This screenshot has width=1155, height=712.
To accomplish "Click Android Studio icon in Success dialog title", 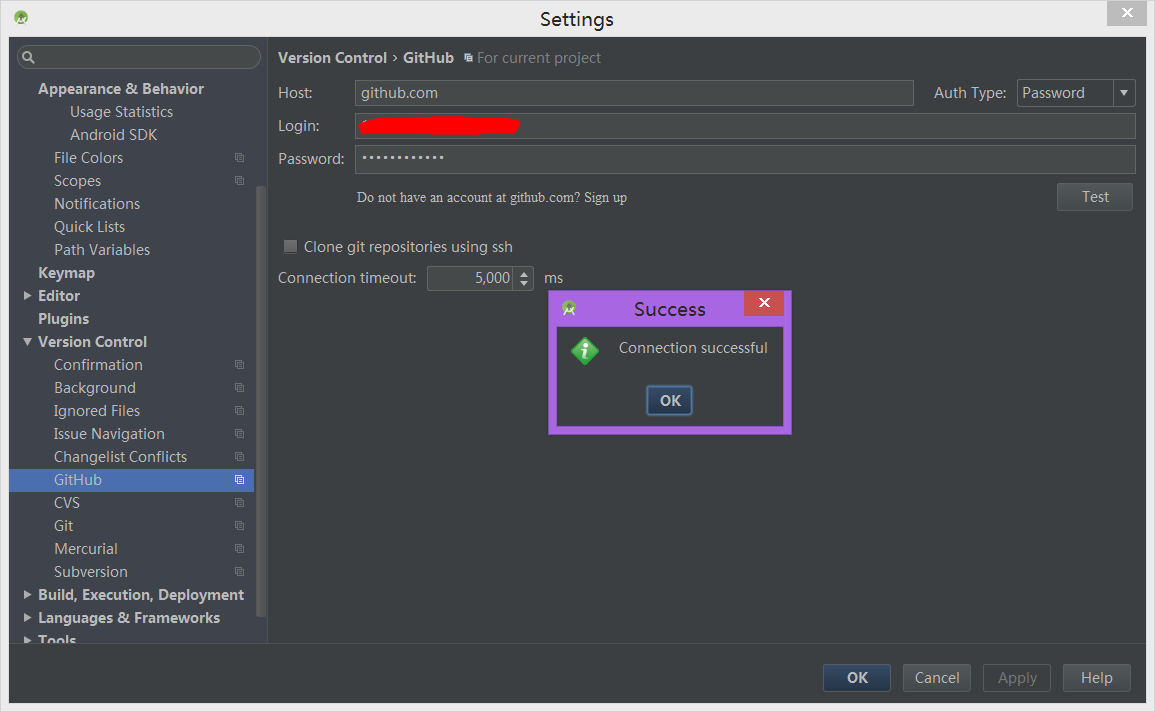I will tap(569, 309).
